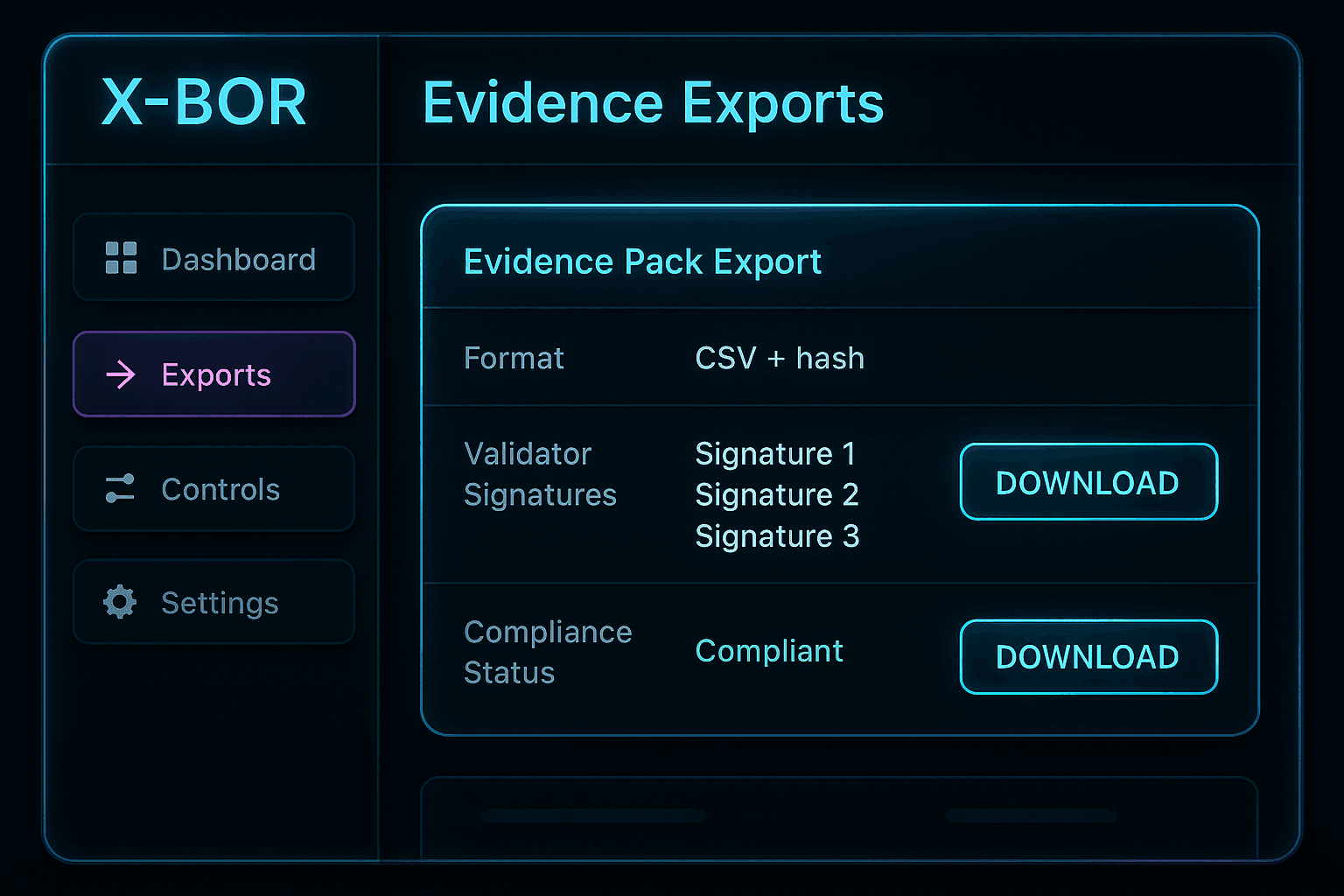This screenshot has height=896, width=1344.
Task: Select the Evidence Pack Export header
Action: pos(642,261)
